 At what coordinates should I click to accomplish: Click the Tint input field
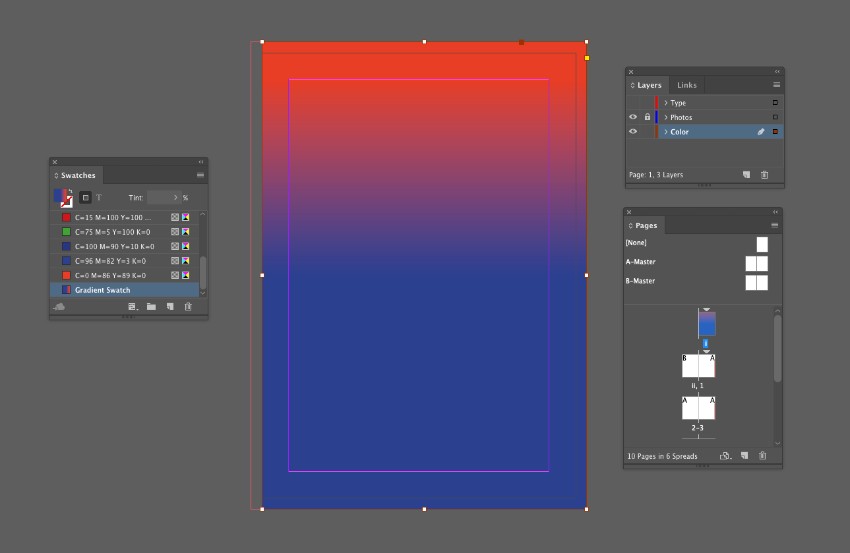click(163, 197)
